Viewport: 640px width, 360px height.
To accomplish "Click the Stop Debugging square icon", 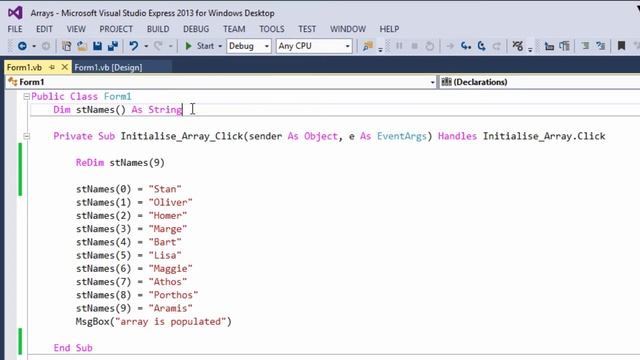I will (x=414, y=46).
